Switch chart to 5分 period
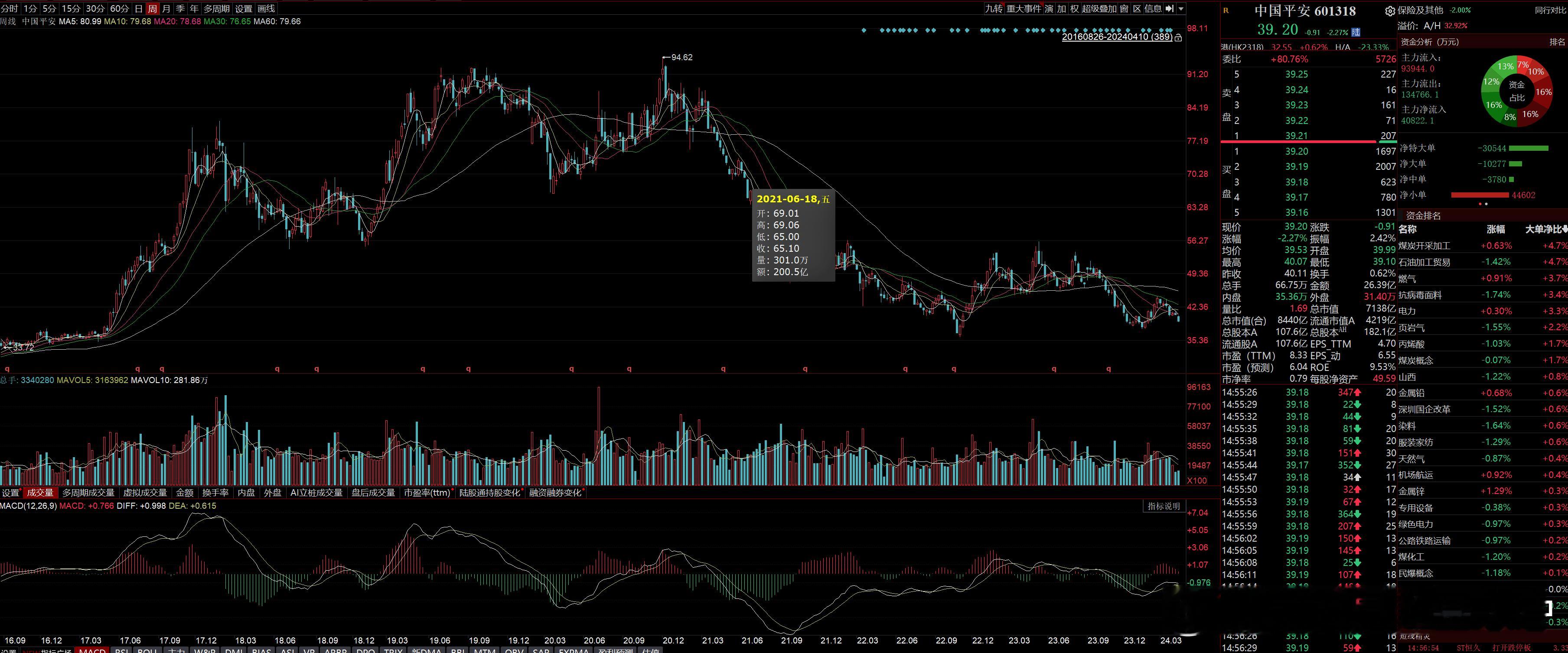Screen dimensions: 1568x653 pyautogui.click(x=49, y=9)
